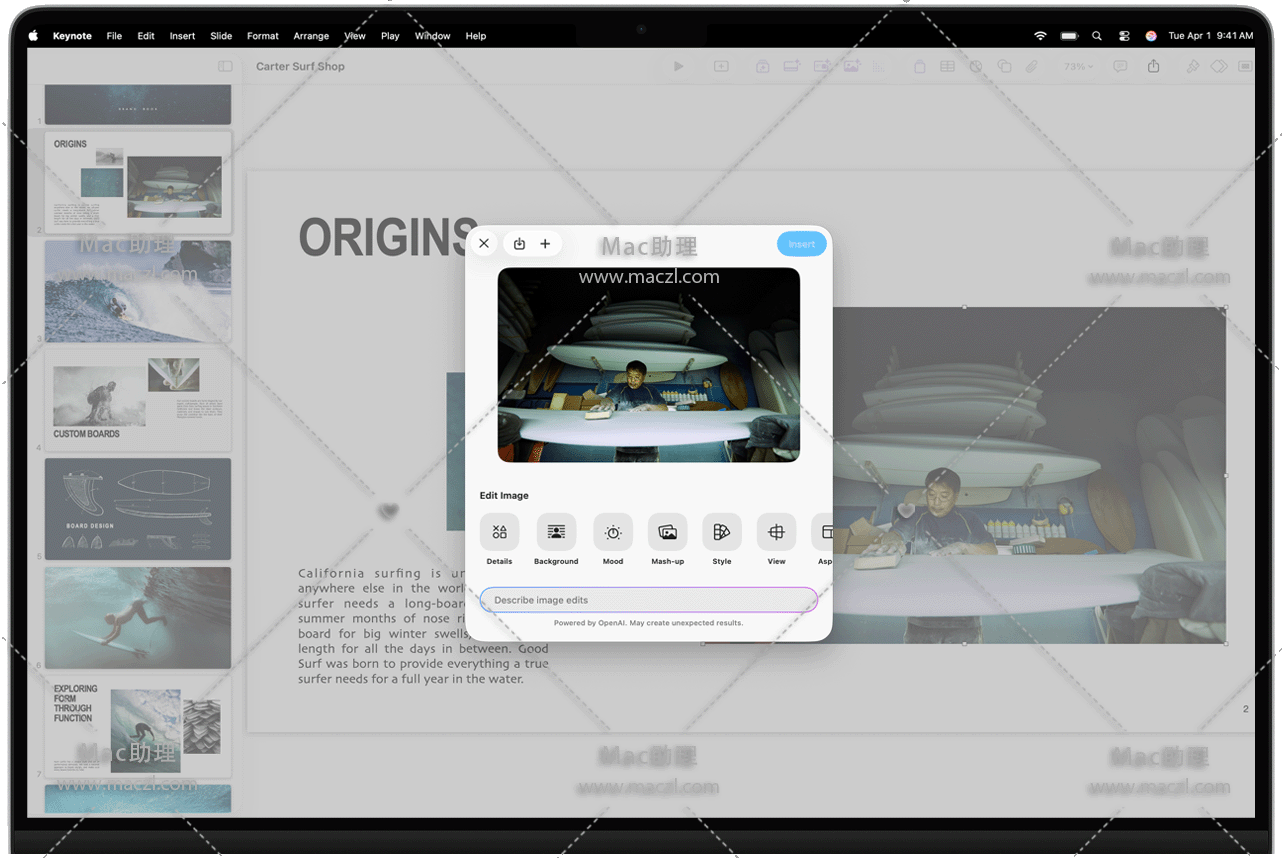Open the Format menu
The image size is (1282, 858).
(x=263, y=36)
